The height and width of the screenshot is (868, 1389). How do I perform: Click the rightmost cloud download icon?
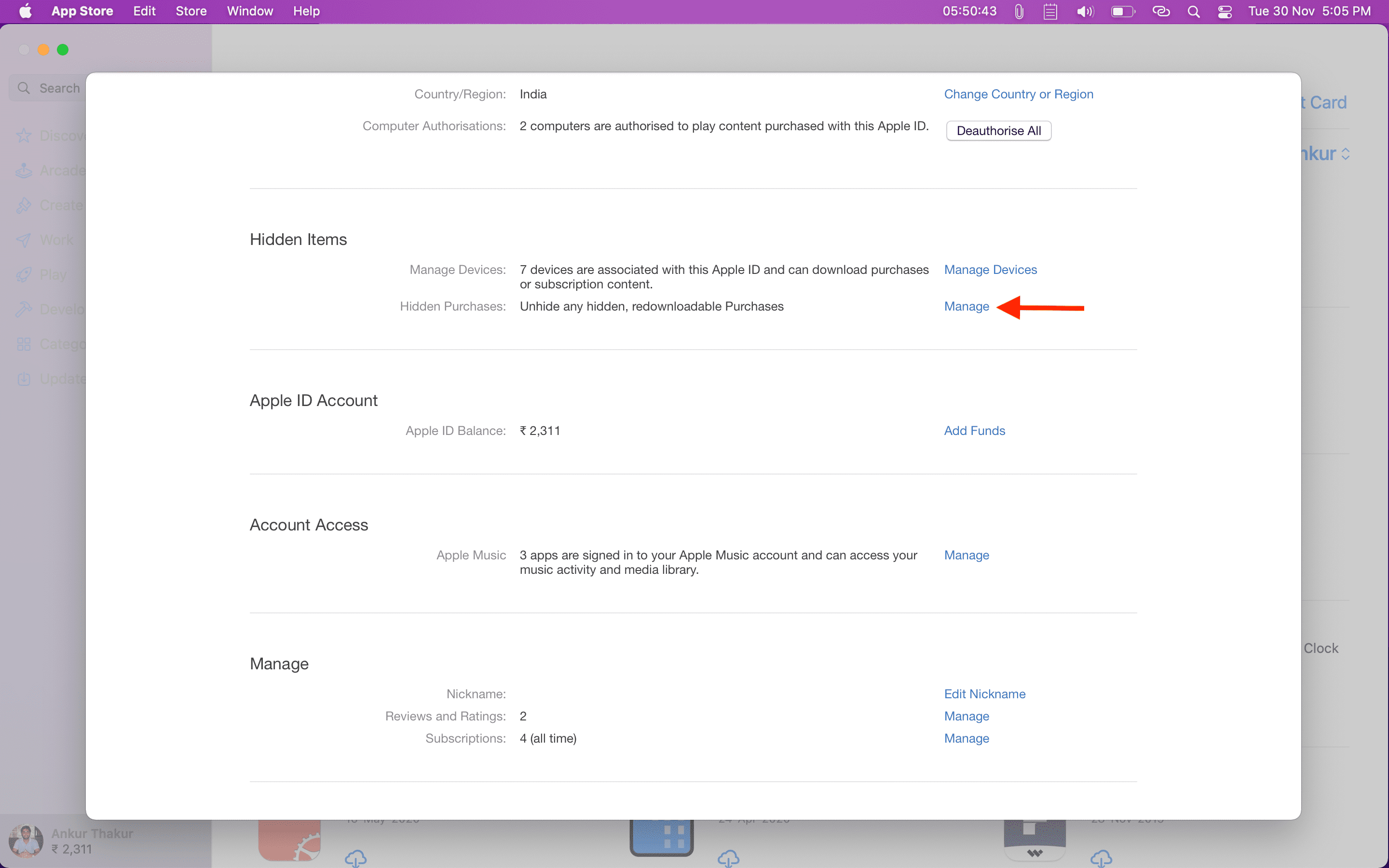(1101, 859)
